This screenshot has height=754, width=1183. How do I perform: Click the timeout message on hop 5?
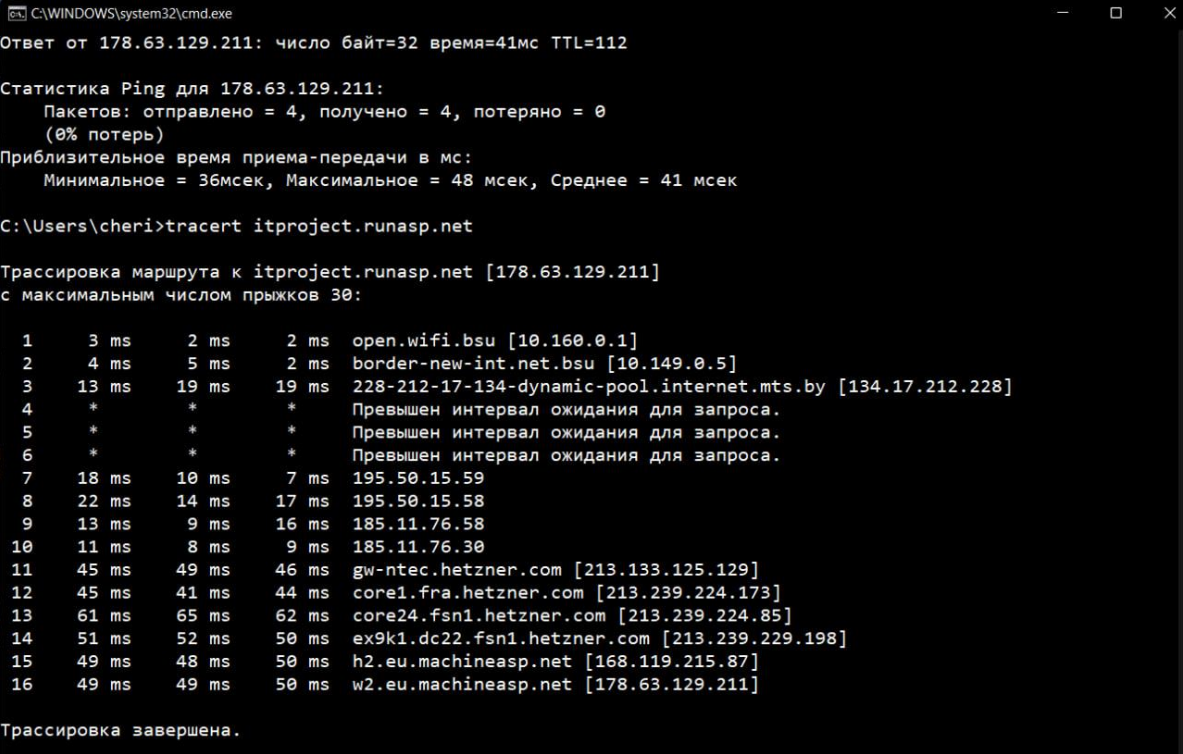[x=565, y=433]
